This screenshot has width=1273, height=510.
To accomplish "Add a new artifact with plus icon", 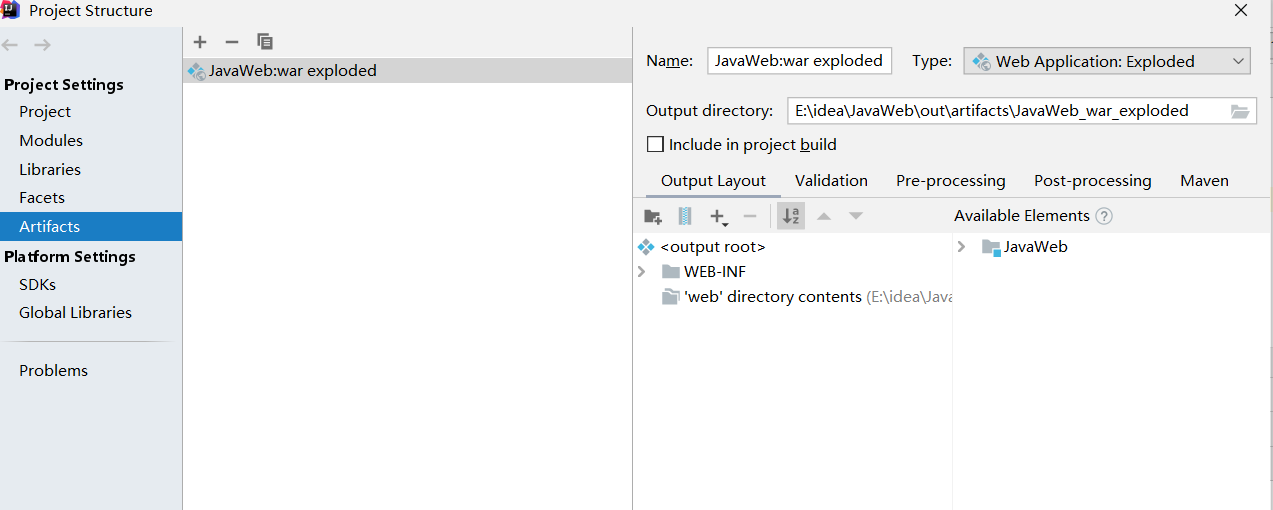I will coord(200,41).
